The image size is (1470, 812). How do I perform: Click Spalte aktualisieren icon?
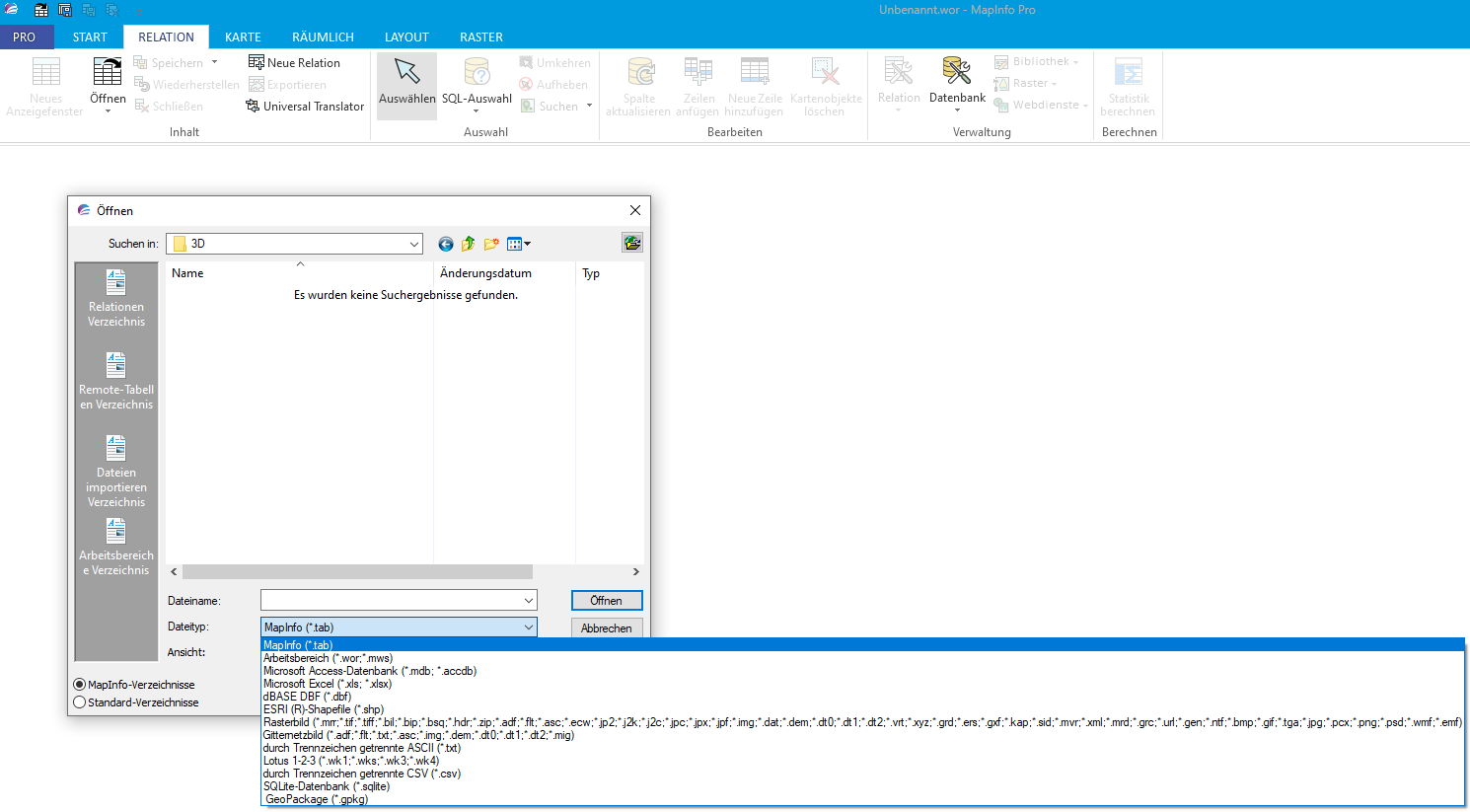(x=640, y=72)
